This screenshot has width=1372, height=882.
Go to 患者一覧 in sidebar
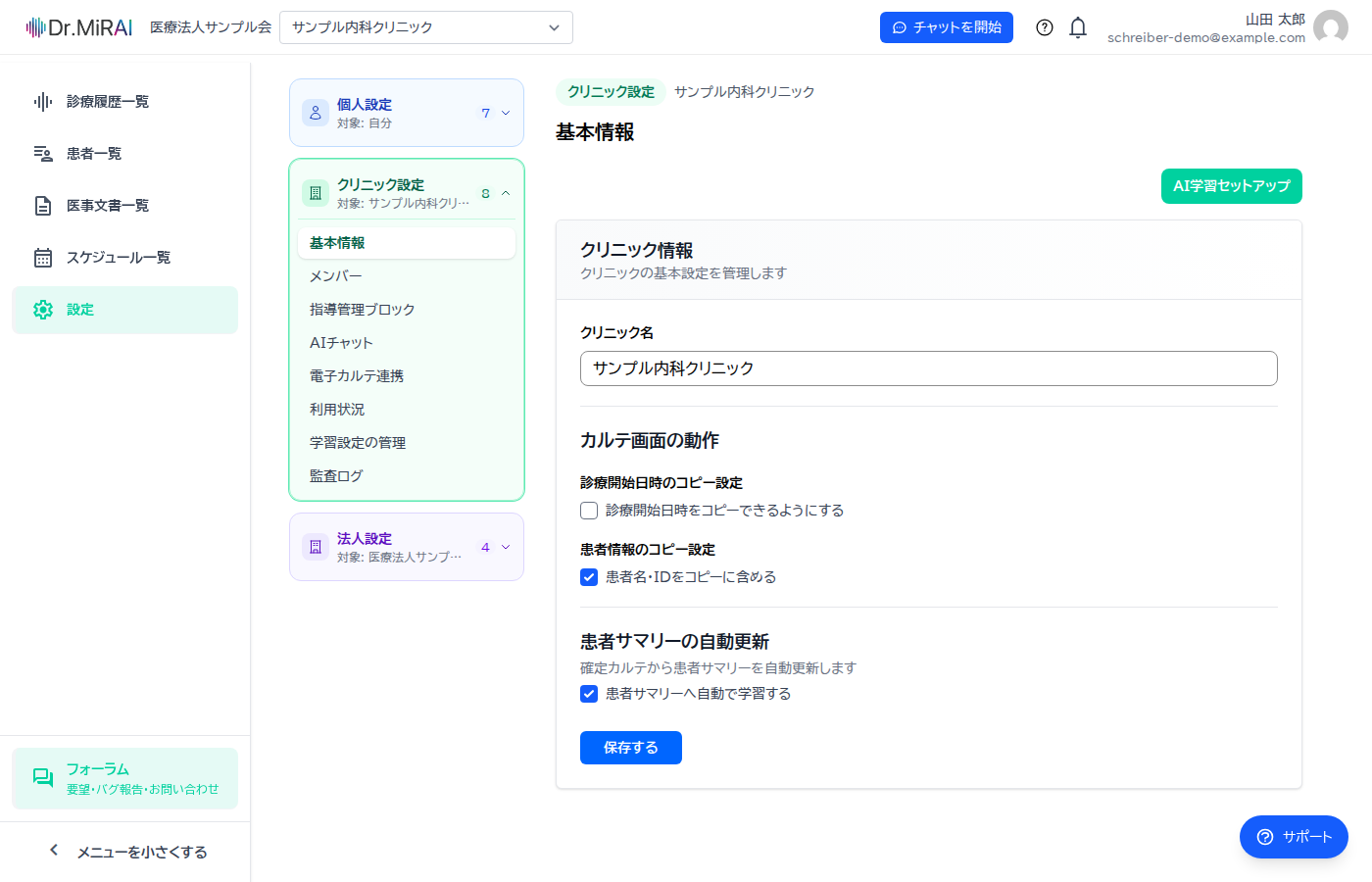tap(125, 154)
